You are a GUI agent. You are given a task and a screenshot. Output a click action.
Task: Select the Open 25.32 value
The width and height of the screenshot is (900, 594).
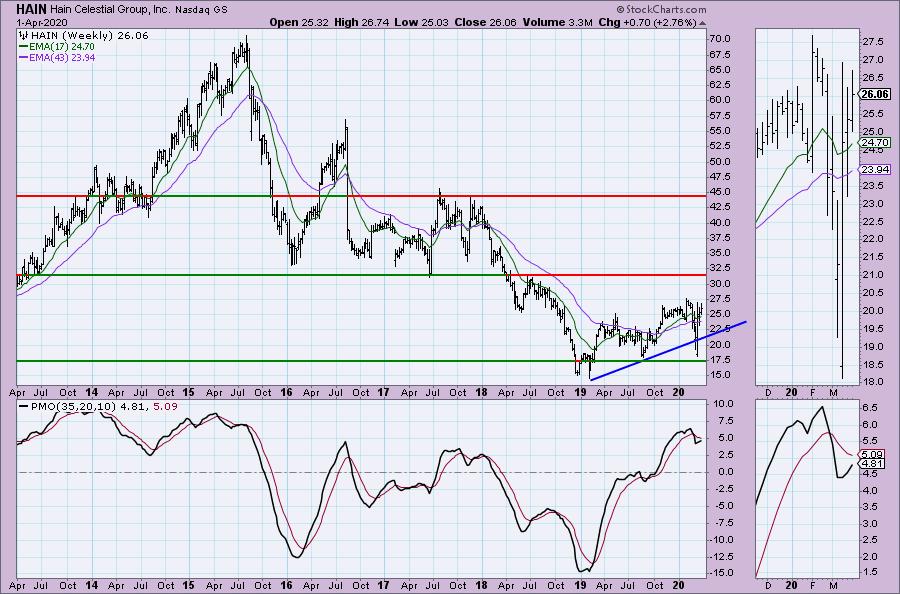[297, 22]
